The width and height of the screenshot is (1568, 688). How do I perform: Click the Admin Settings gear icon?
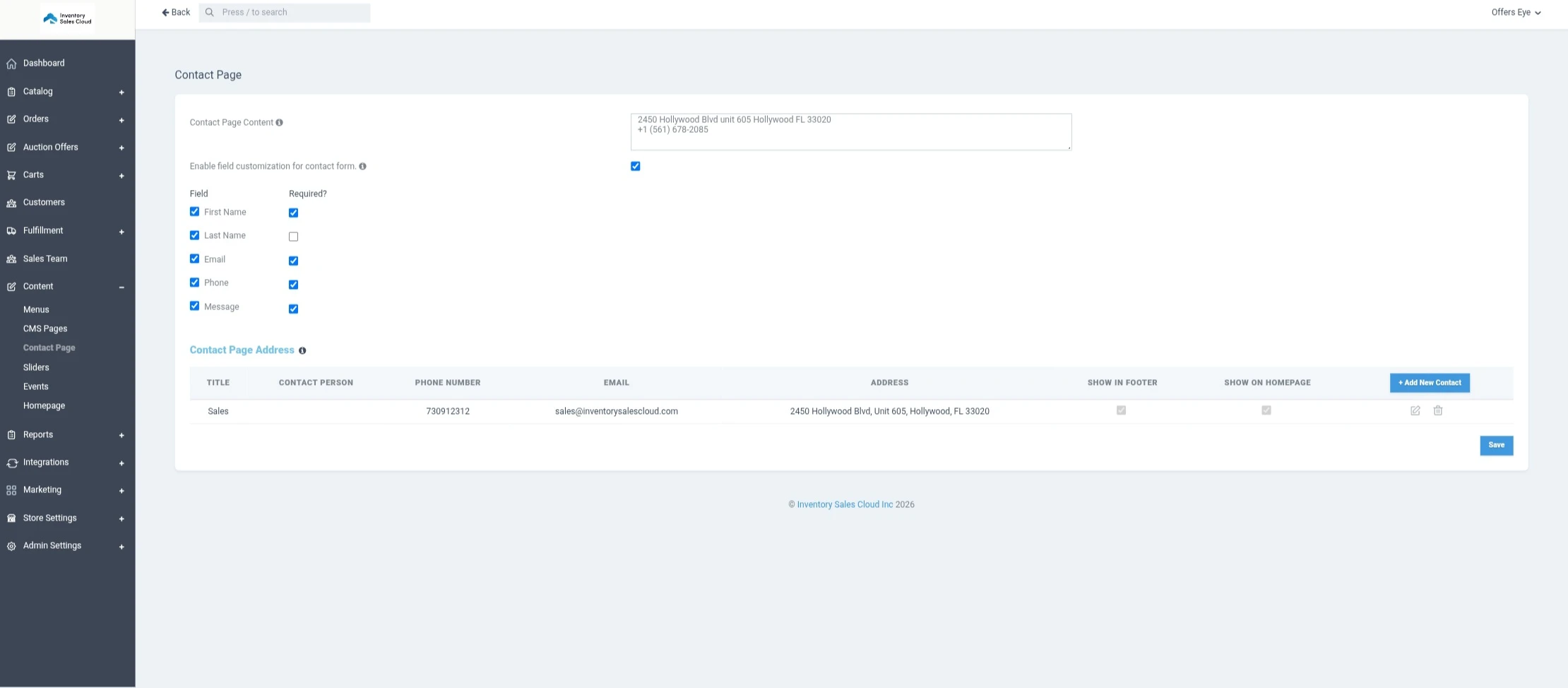point(11,546)
